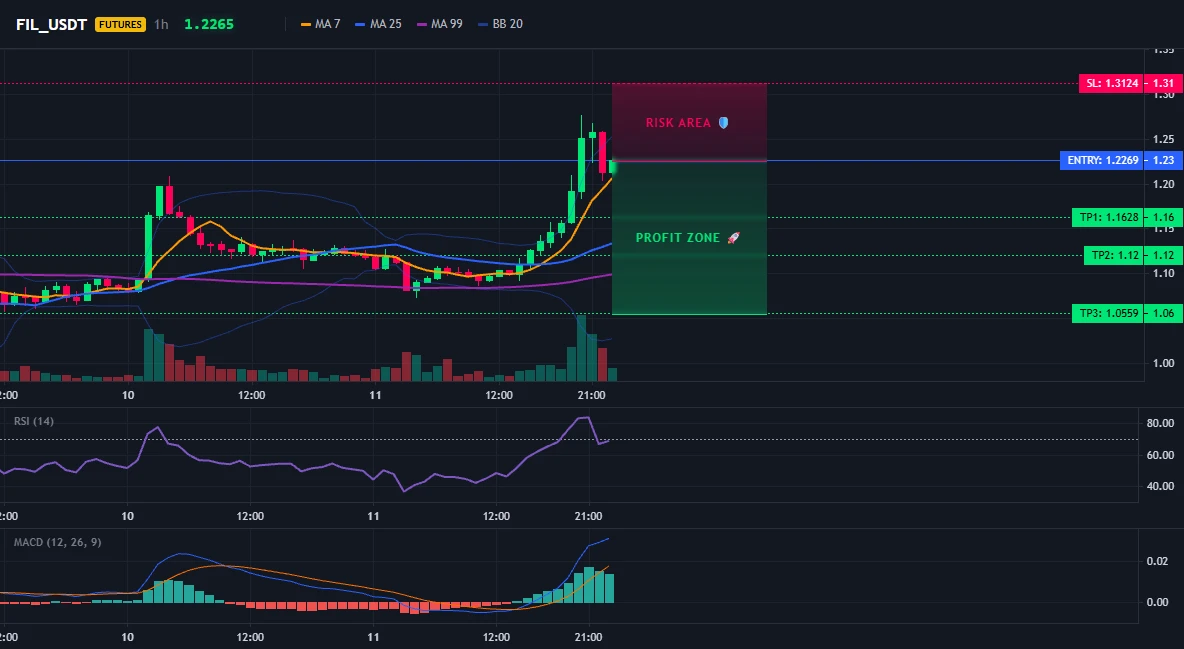Click the 1.25 price on the price axis
The height and width of the screenshot is (649, 1184).
(1164, 140)
